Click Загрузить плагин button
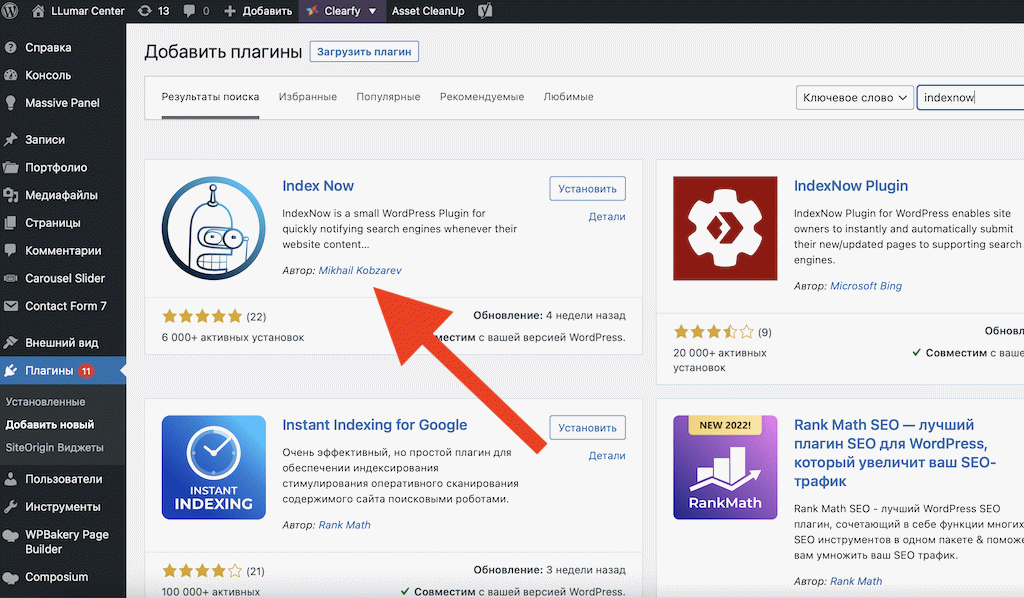 364,52
